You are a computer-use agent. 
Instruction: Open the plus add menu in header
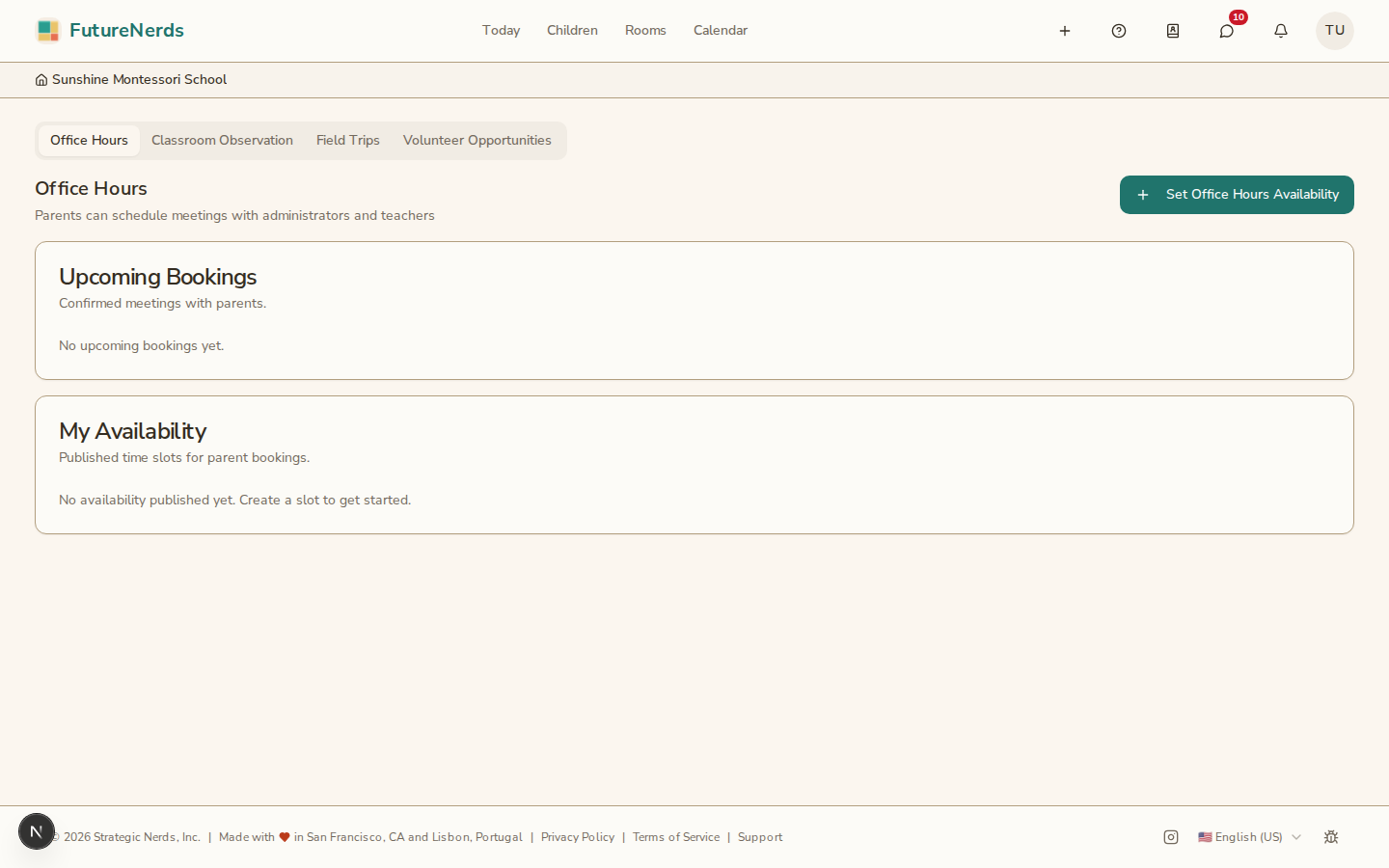(1065, 31)
